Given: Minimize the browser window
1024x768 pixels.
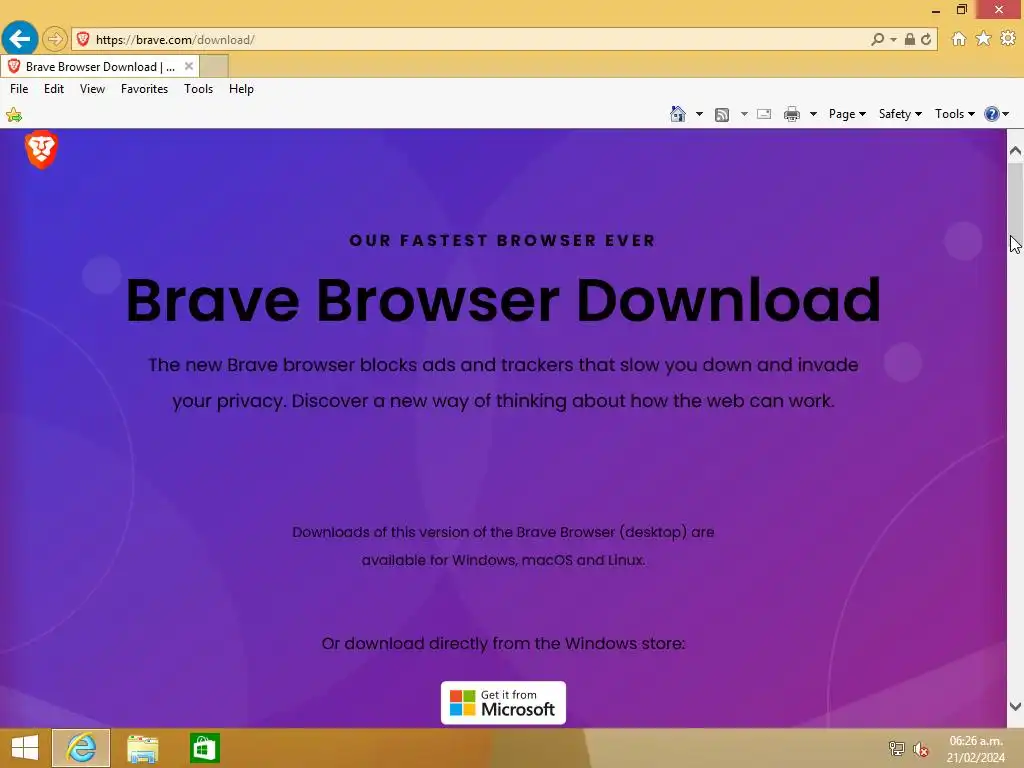Looking at the screenshot, I should click(935, 10).
